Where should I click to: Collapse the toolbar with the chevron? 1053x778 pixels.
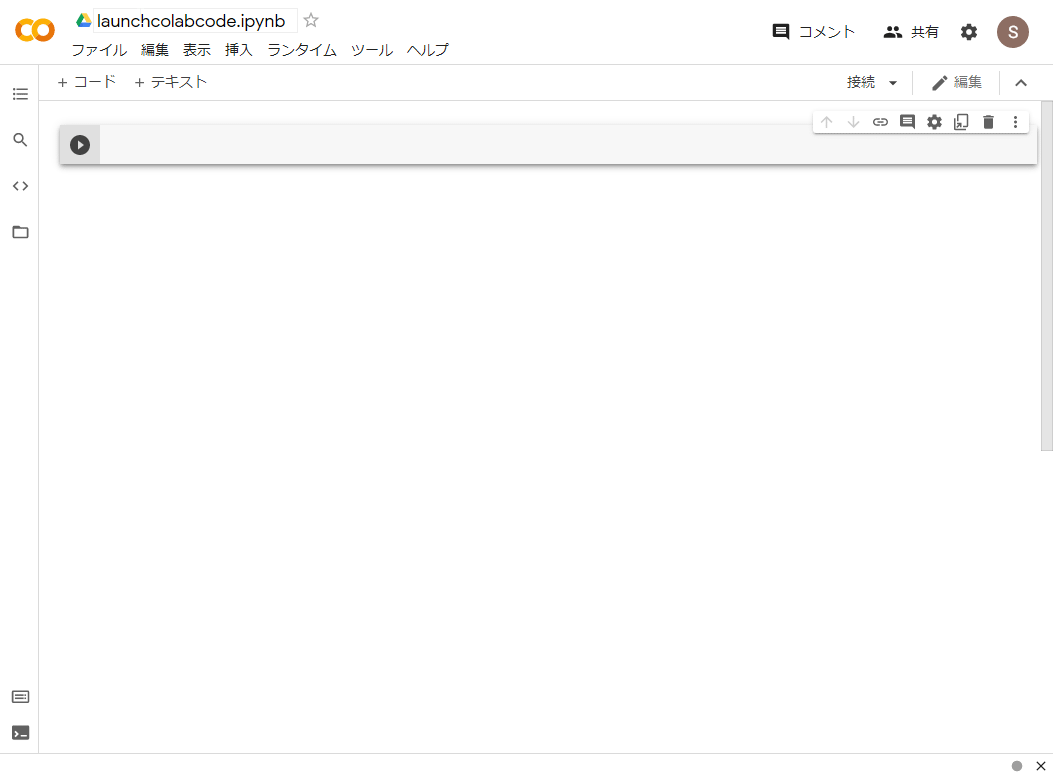click(x=1020, y=82)
